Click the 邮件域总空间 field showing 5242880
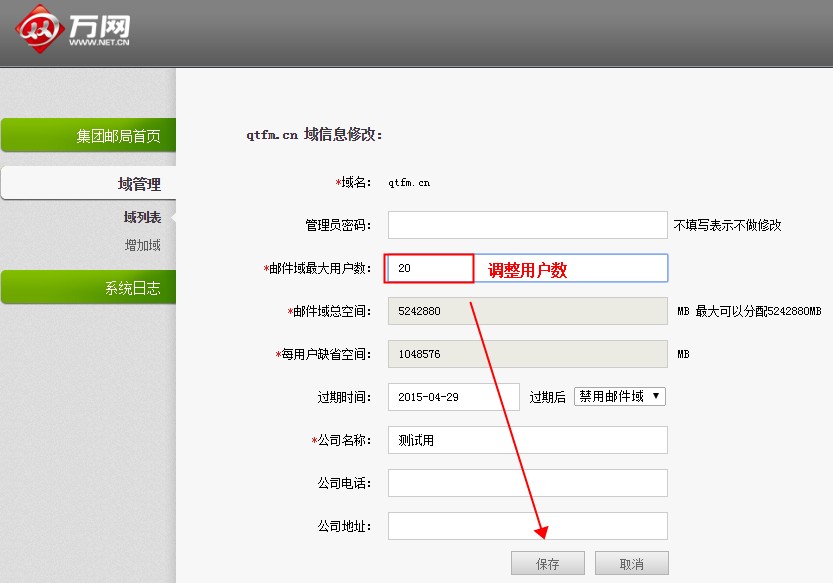This screenshot has width=833, height=583. coord(527,311)
